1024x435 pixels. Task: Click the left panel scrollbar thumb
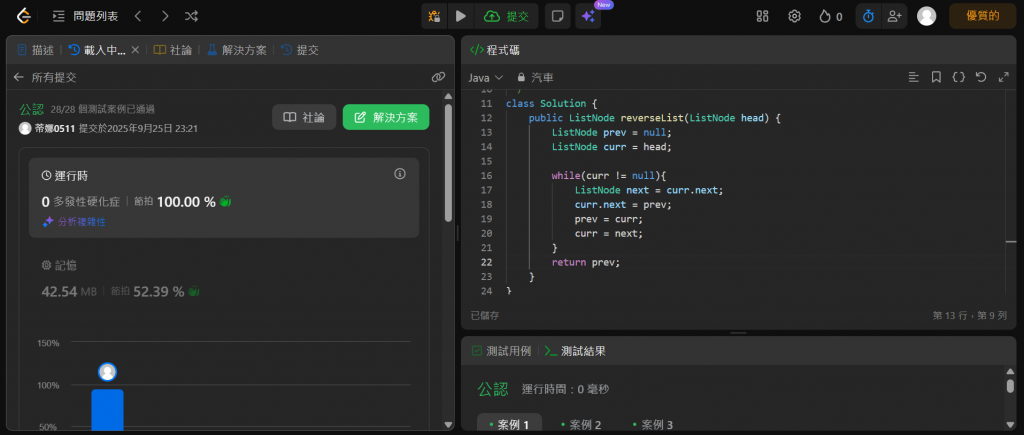(448, 163)
